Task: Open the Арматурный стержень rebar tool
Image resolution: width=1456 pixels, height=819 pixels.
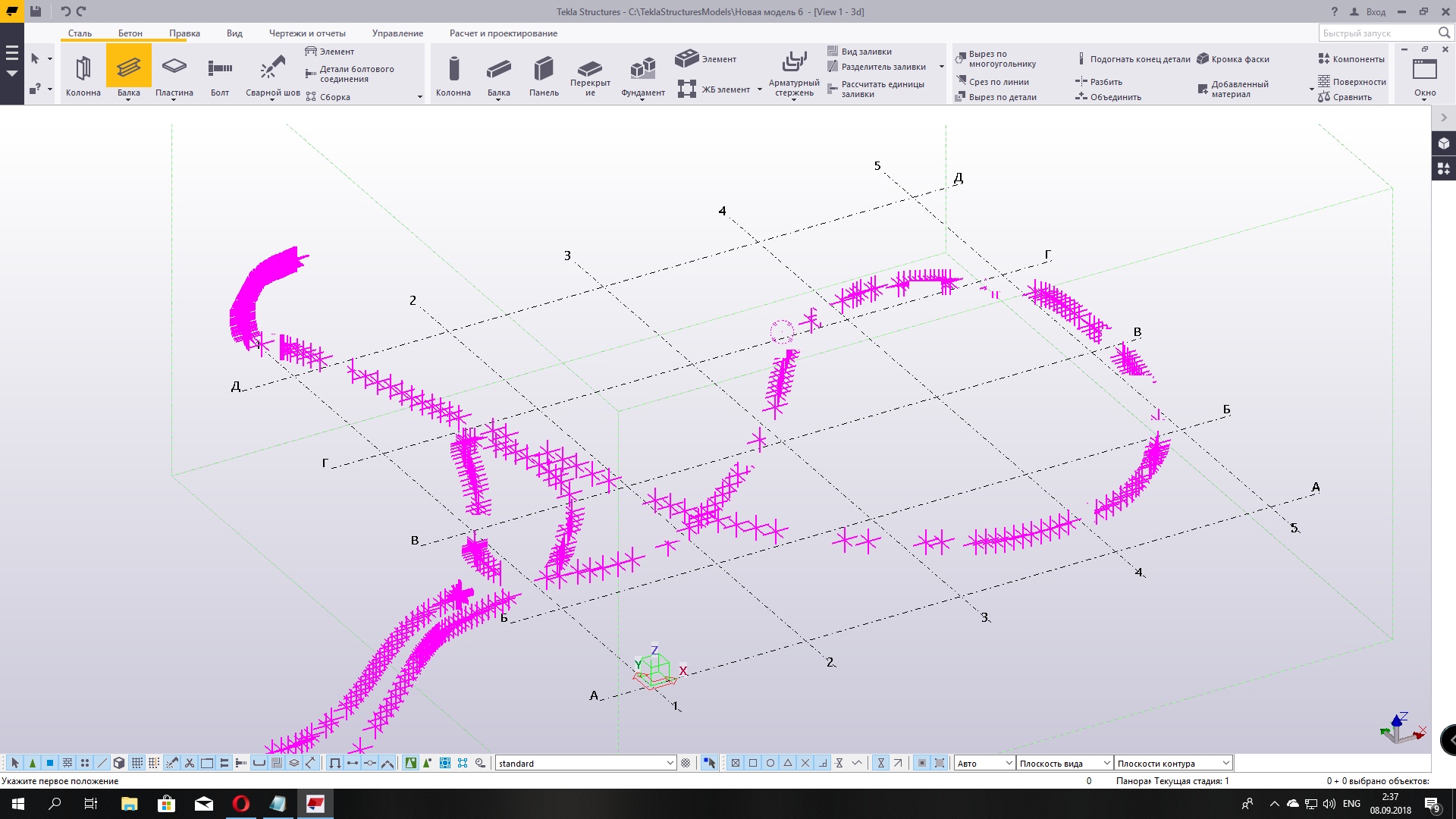Action: tap(794, 74)
